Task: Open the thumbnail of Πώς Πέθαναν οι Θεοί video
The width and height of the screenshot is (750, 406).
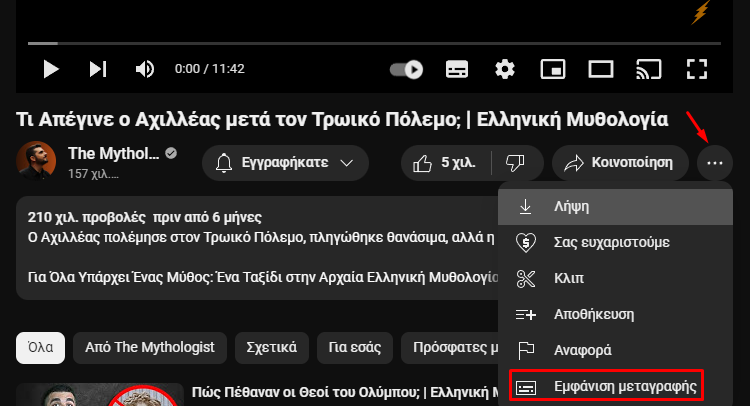Action: tap(100, 395)
